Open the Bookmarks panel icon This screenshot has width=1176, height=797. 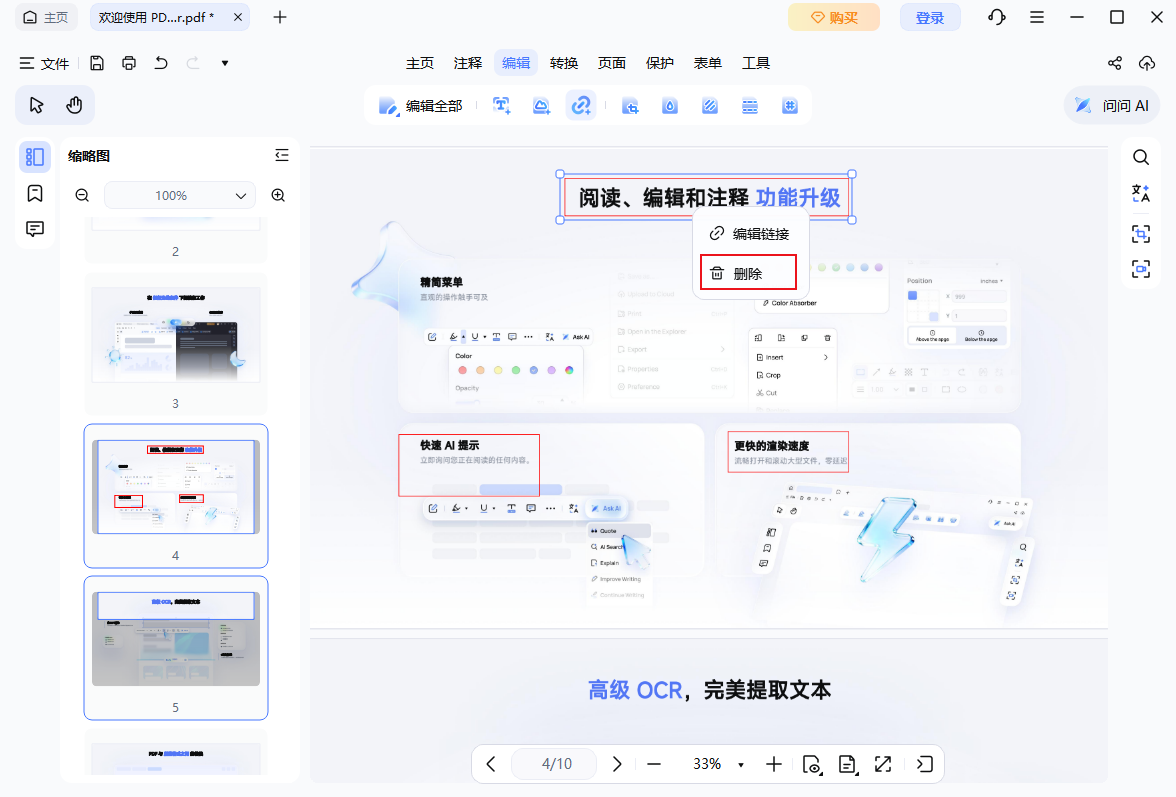point(34,193)
